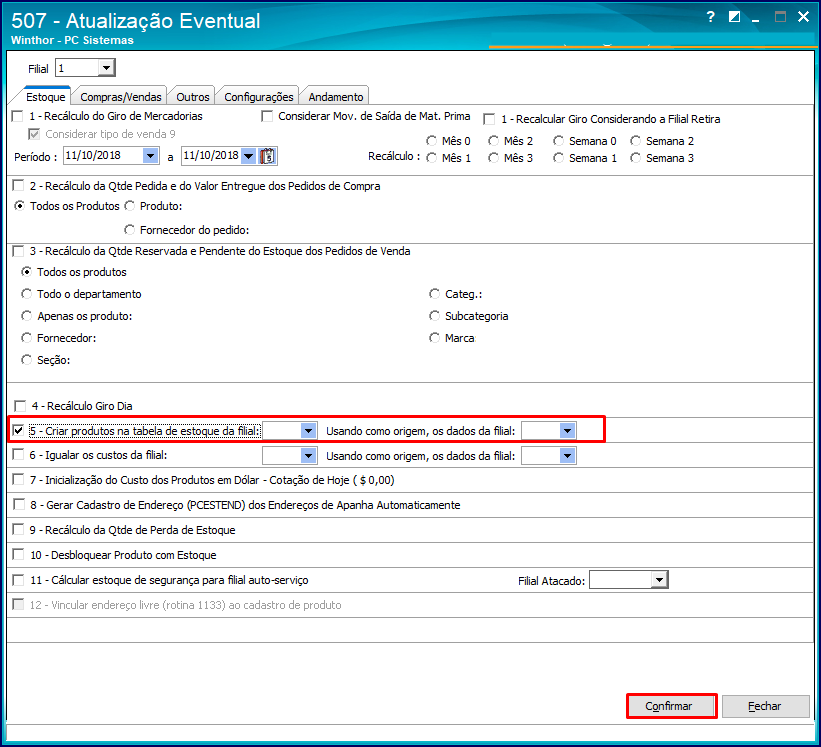Click the Confirmar button
Viewport: 821px width, 747px height.
[x=671, y=706]
